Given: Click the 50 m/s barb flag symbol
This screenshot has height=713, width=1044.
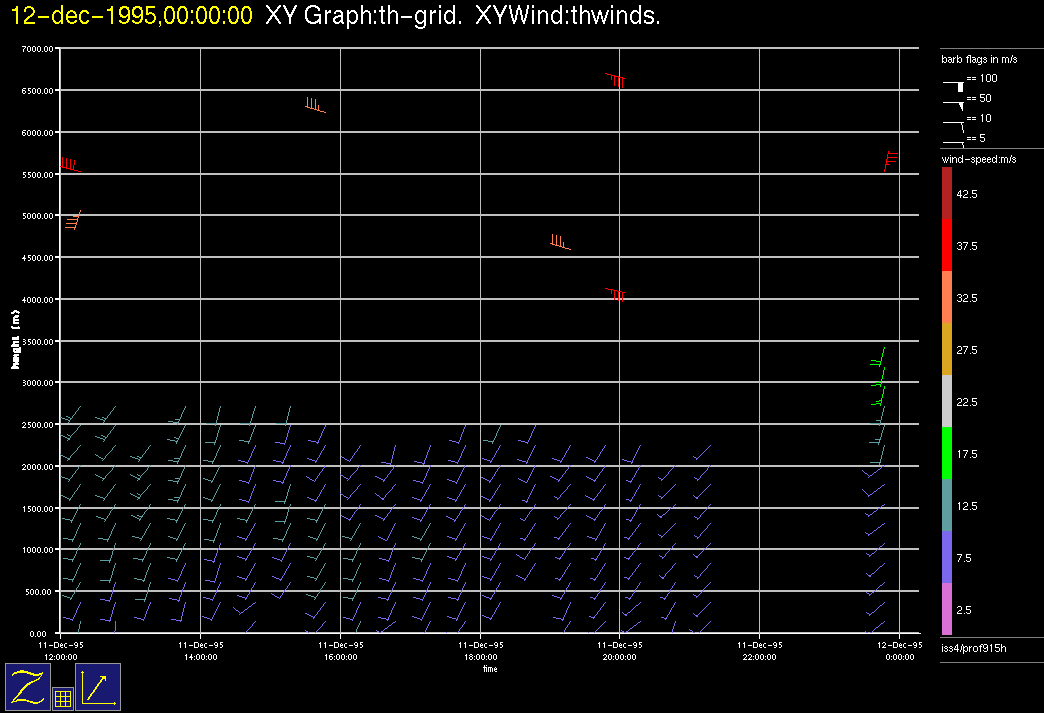Looking at the screenshot, I should click(955, 103).
